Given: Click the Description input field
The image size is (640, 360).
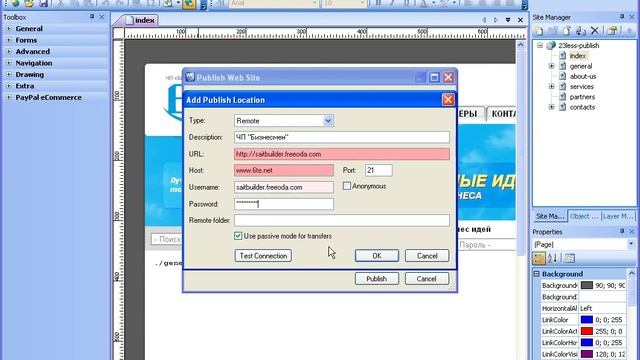Looking at the screenshot, I should 342,137.
